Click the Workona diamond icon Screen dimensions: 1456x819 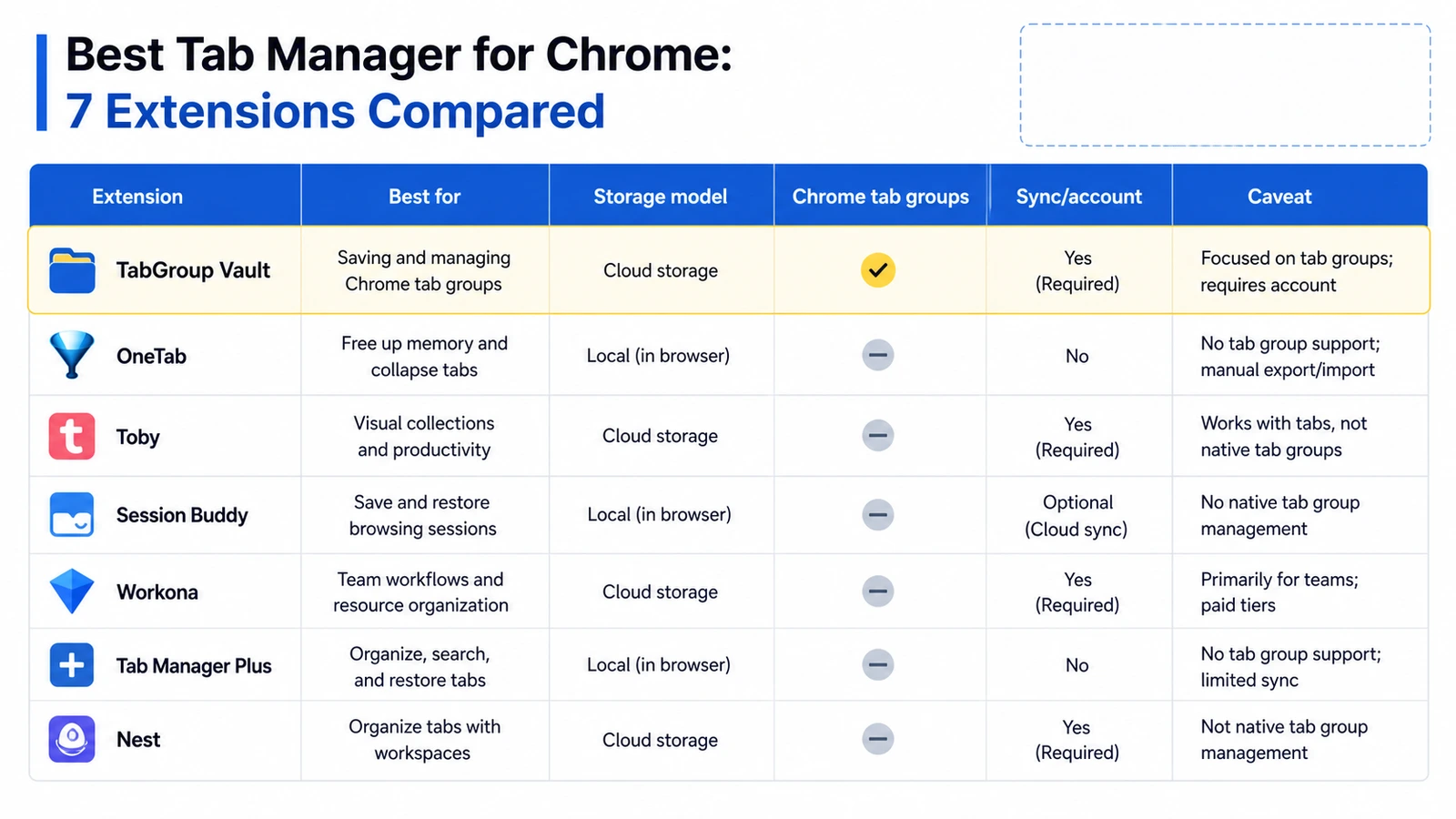click(x=72, y=591)
